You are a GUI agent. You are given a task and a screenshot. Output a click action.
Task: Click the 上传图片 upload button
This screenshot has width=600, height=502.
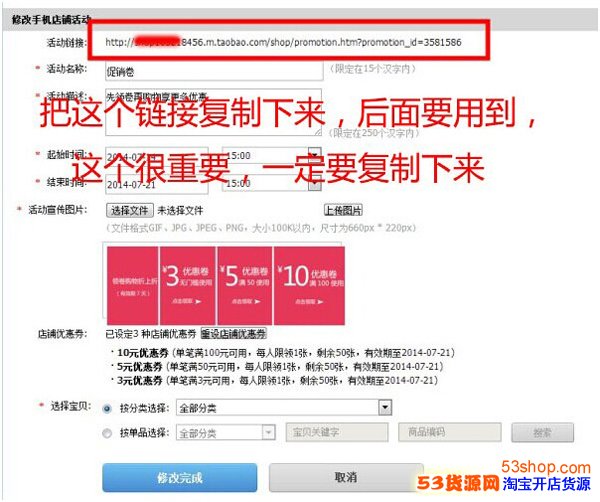[343, 210]
